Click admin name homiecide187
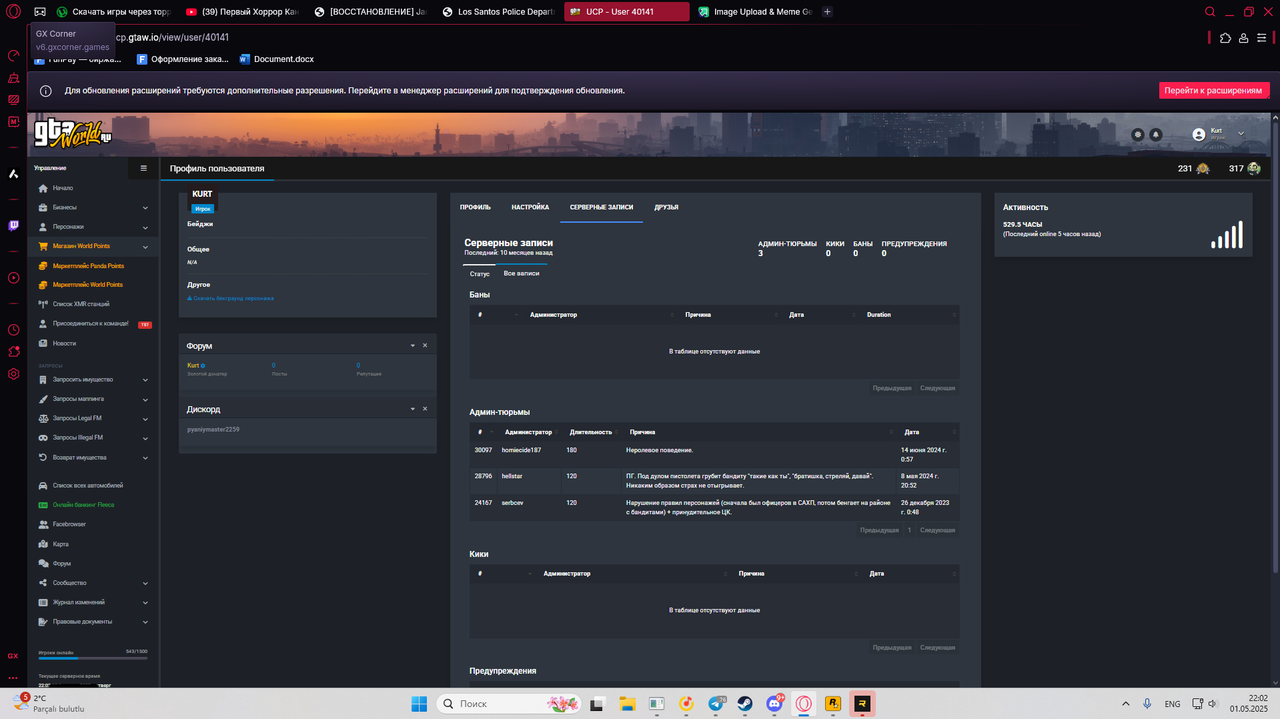The height and width of the screenshot is (719, 1280). [x=521, y=450]
